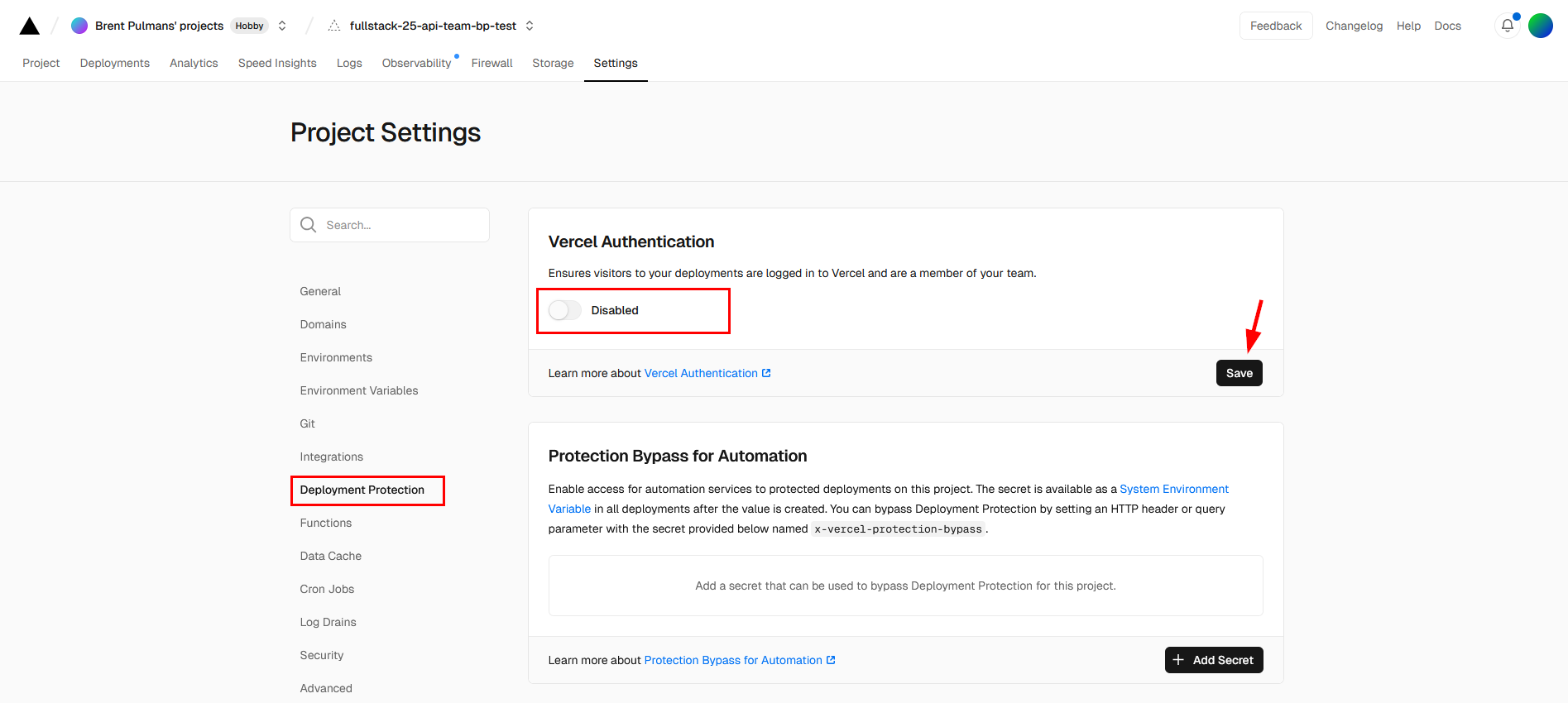The width and height of the screenshot is (1568, 703).
Task: Open Data Cache in sidebar
Action: [331, 556]
